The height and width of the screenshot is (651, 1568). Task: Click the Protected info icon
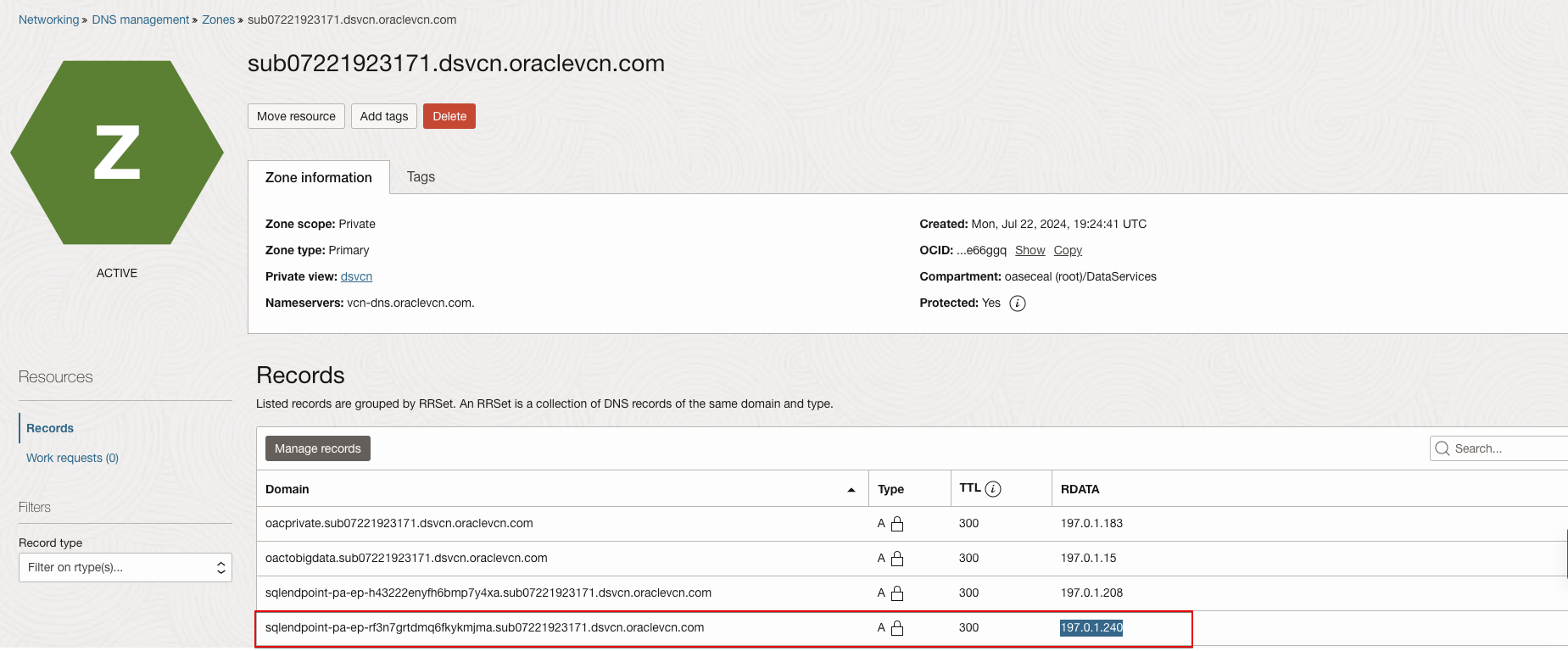[1018, 303]
